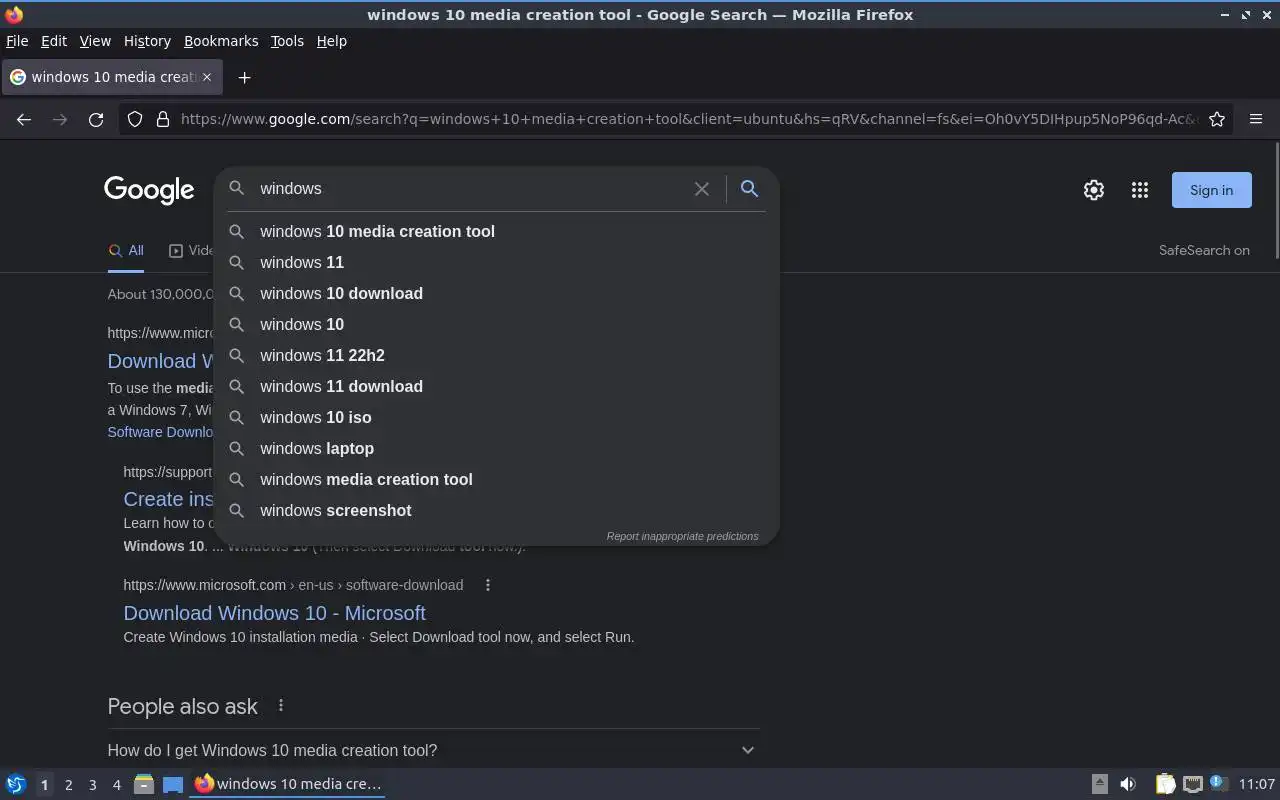Click the show desktop taskbar icon
Screen dimensions: 1280x800
173,784
